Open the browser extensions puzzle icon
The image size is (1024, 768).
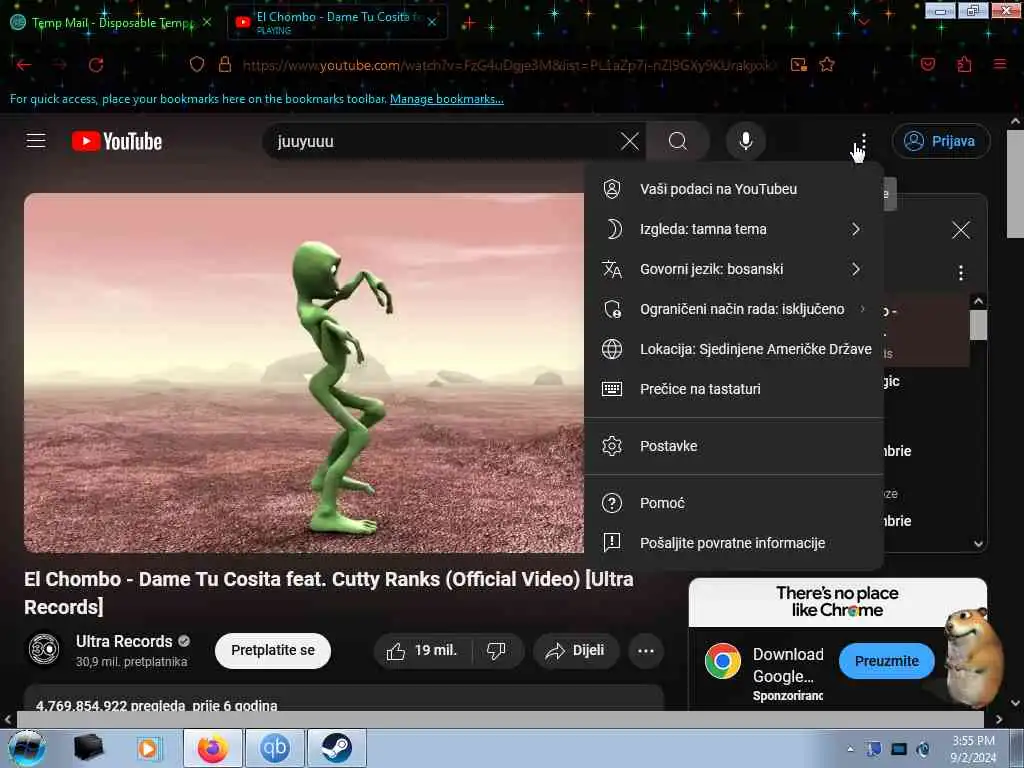pyautogui.click(x=965, y=64)
